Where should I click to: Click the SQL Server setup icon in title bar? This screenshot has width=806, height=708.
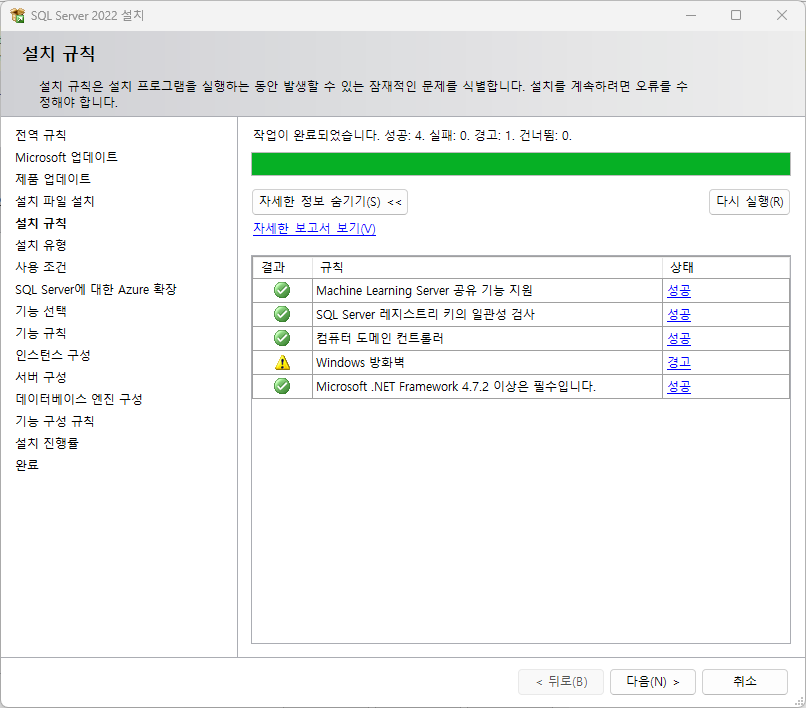coord(17,15)
